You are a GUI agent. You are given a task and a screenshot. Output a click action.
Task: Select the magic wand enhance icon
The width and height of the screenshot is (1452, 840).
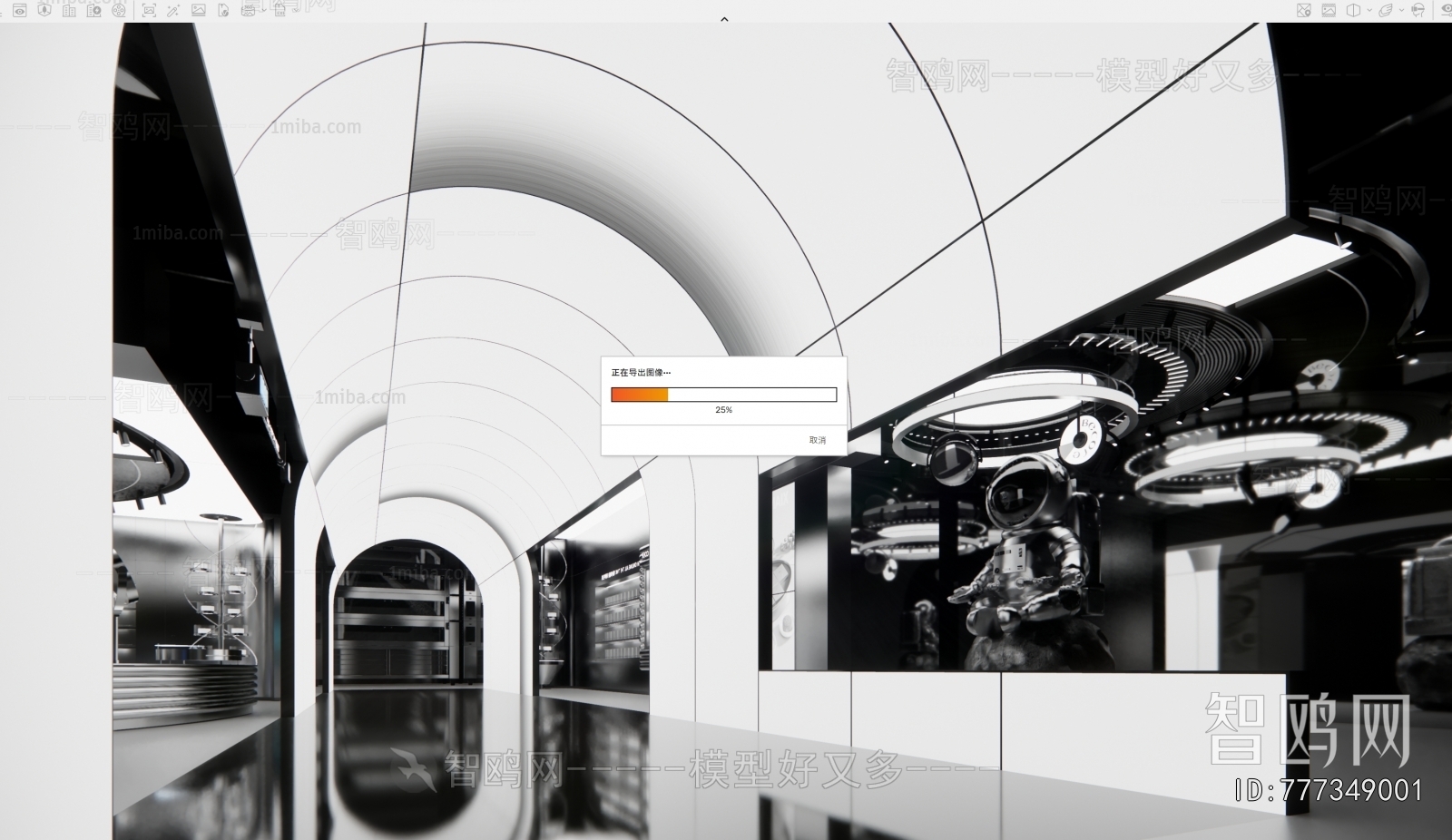coord(173,11)
